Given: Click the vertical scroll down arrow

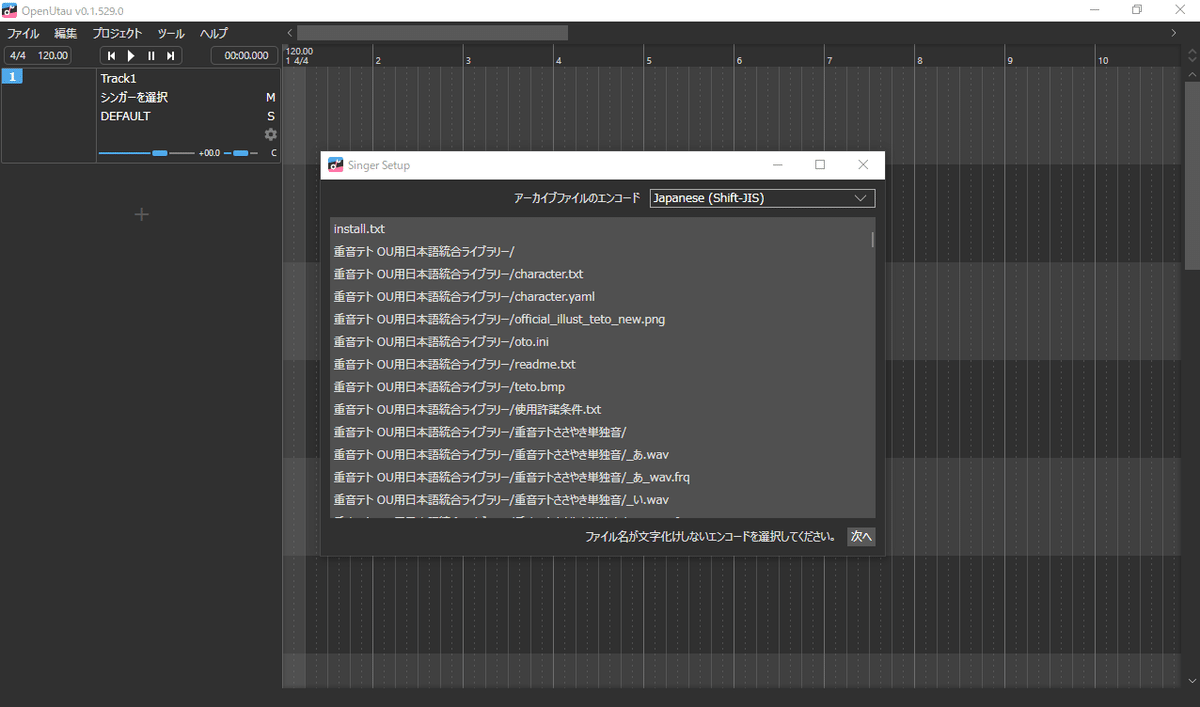Looking at the screenshot, I should pos(1192,680).
